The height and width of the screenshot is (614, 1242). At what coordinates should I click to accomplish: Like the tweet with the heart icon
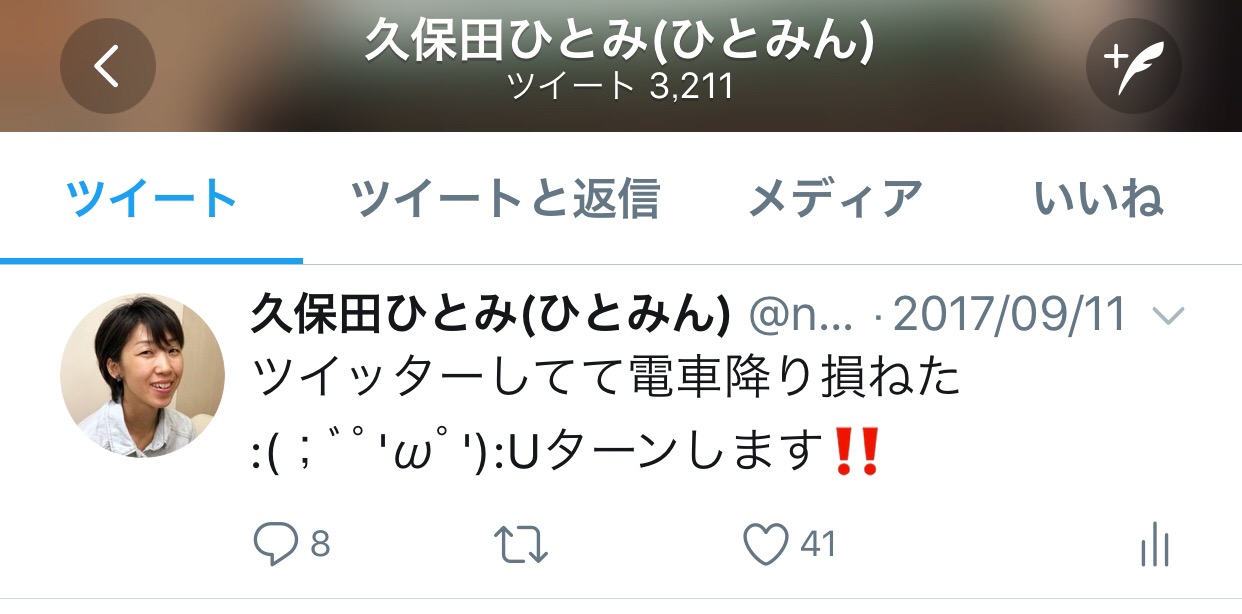click(x=766, y=545)
